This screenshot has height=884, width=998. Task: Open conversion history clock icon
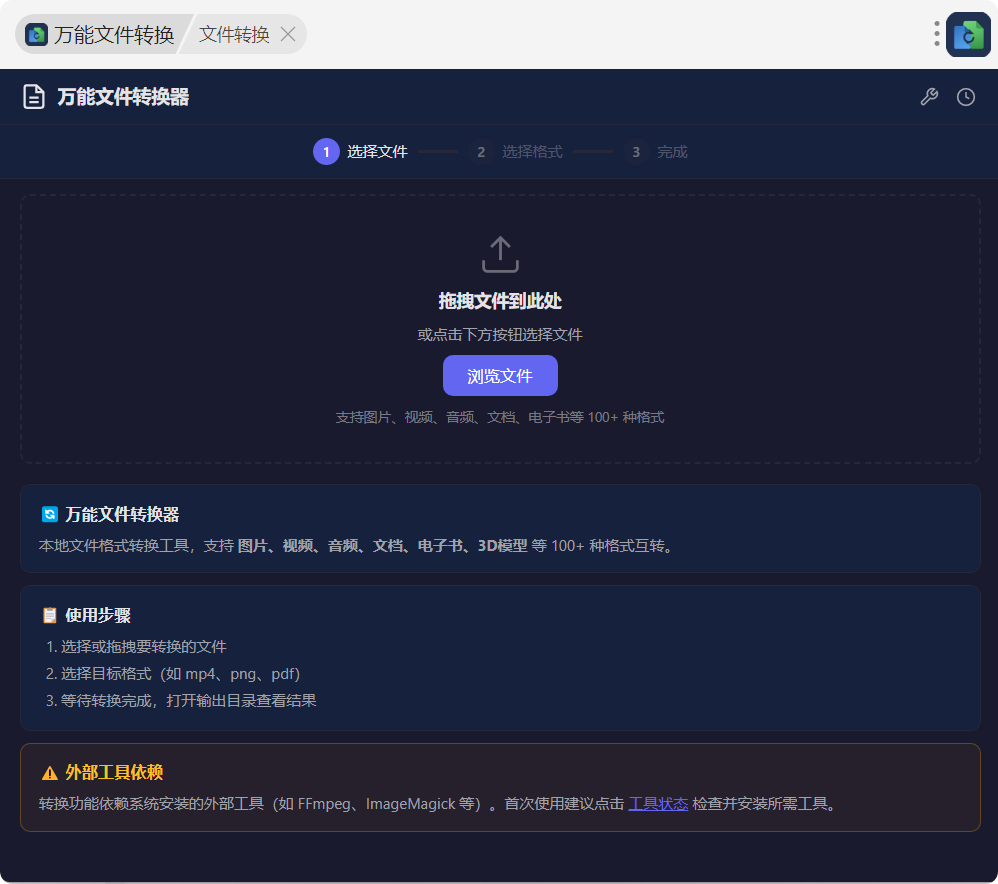coord(966,97)
